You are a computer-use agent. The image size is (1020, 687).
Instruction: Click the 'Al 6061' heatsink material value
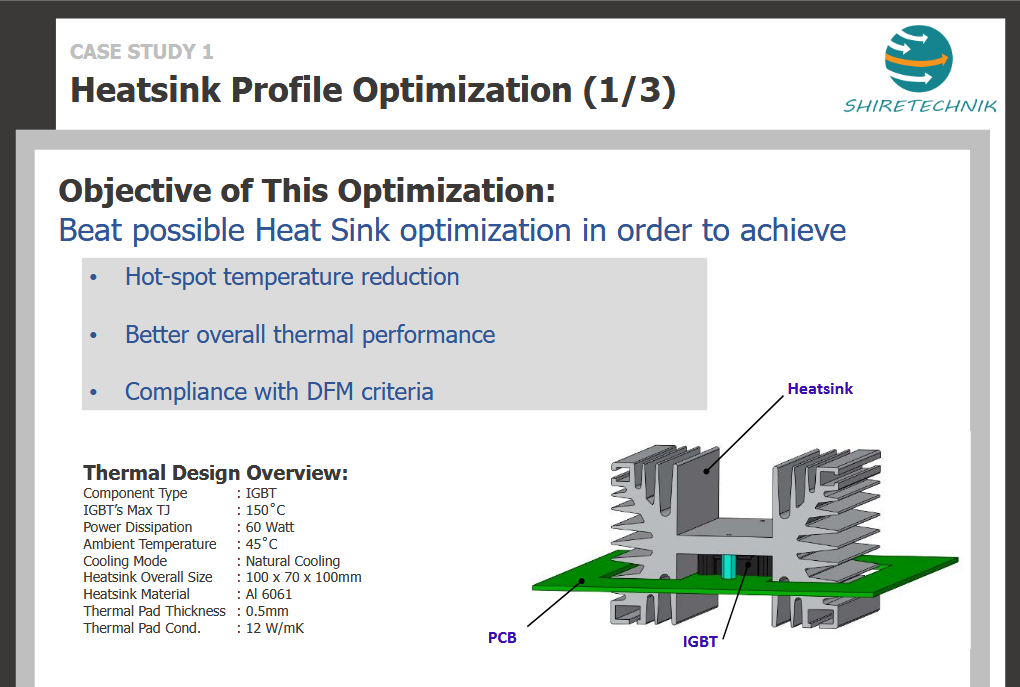(269, 594)
